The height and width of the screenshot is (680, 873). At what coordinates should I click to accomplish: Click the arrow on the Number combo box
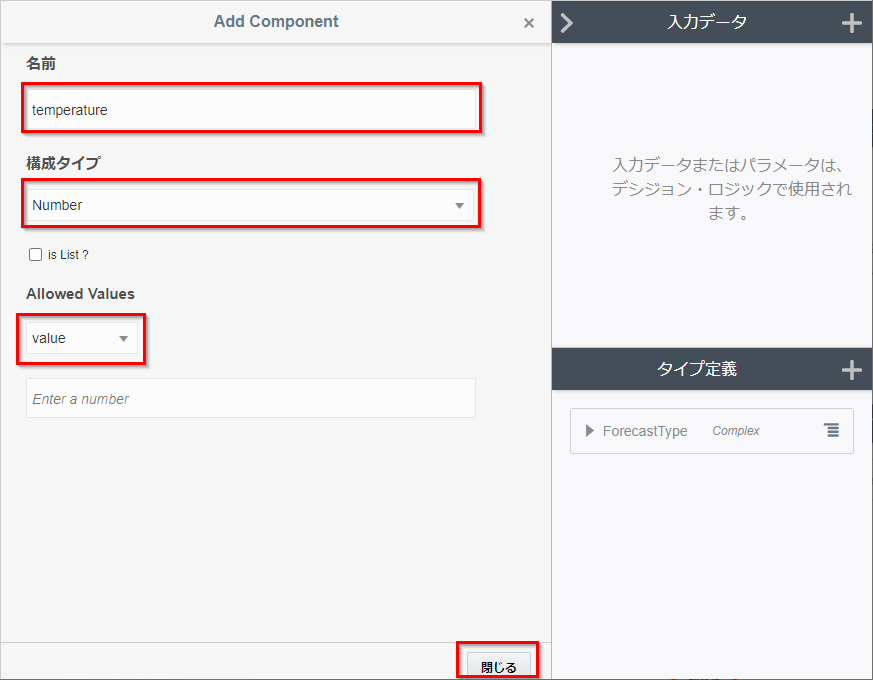(459, 205)
